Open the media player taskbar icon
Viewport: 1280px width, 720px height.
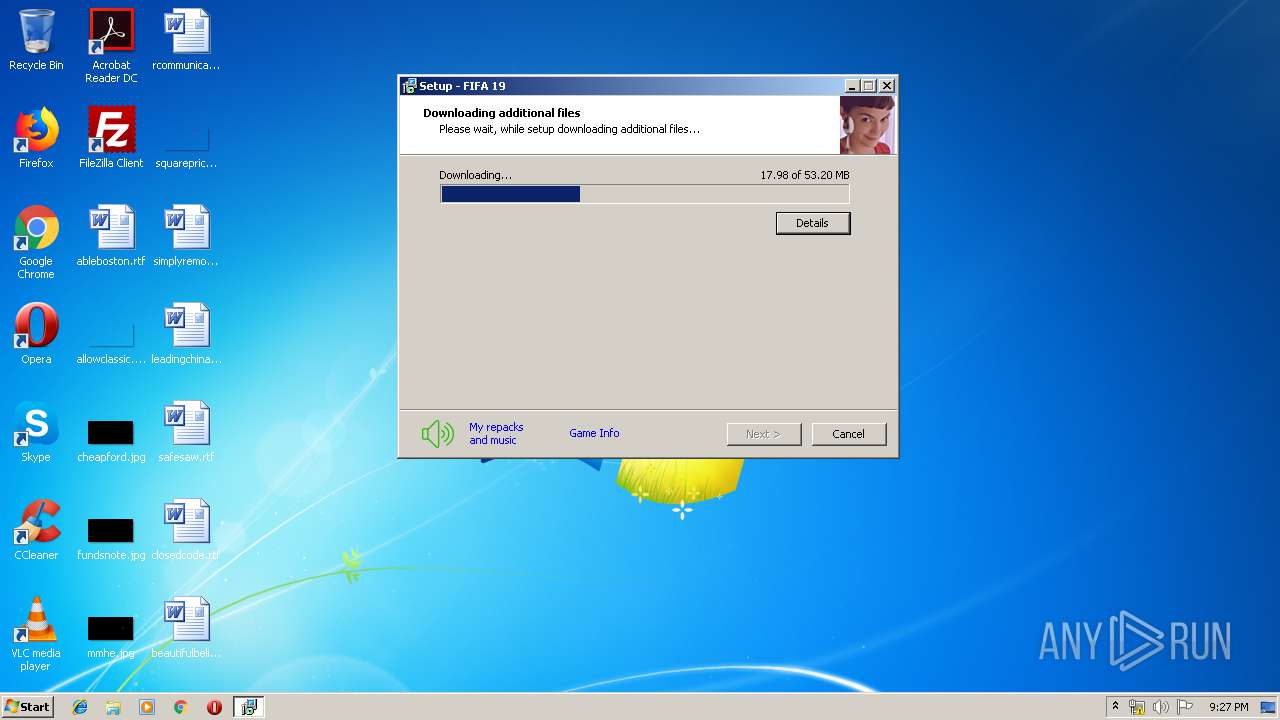pos(147,707)
